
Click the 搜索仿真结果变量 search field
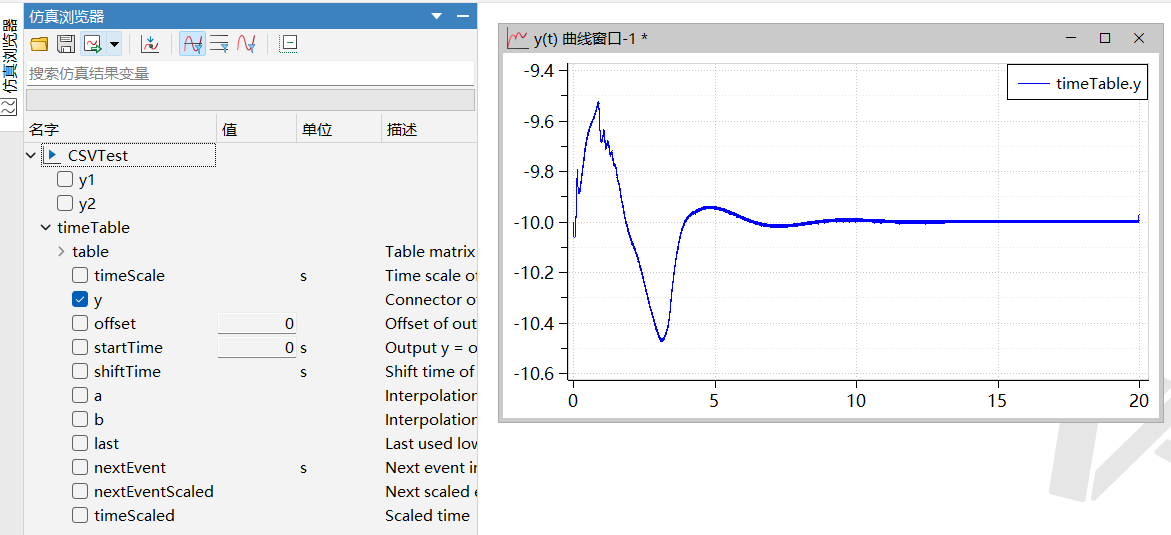tap(248, 73)
